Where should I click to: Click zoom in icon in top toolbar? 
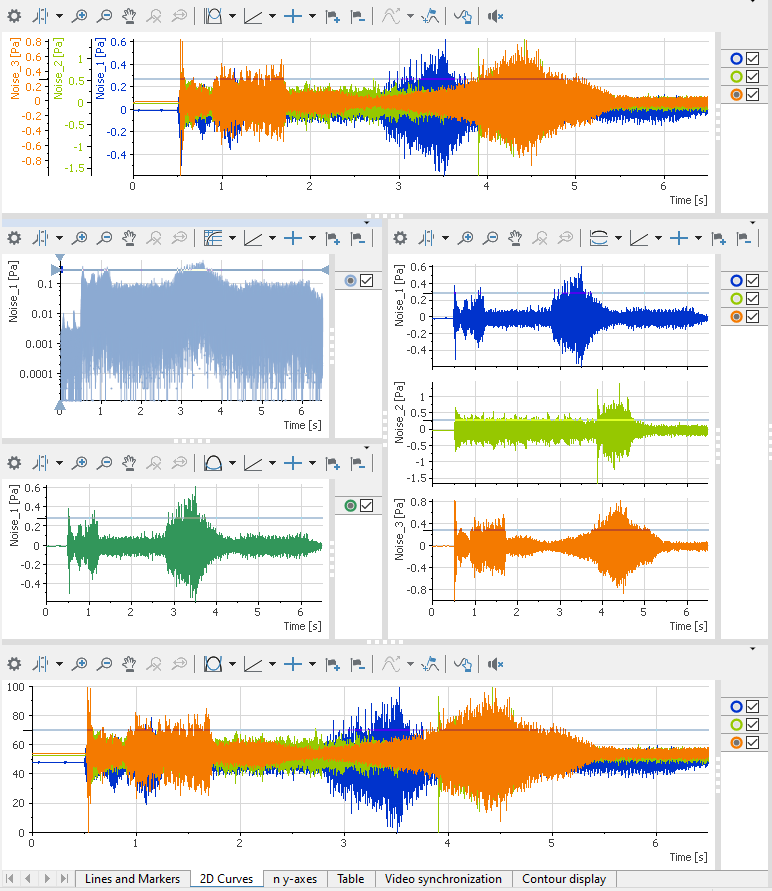pyautogui.click(x=79, y=16)
